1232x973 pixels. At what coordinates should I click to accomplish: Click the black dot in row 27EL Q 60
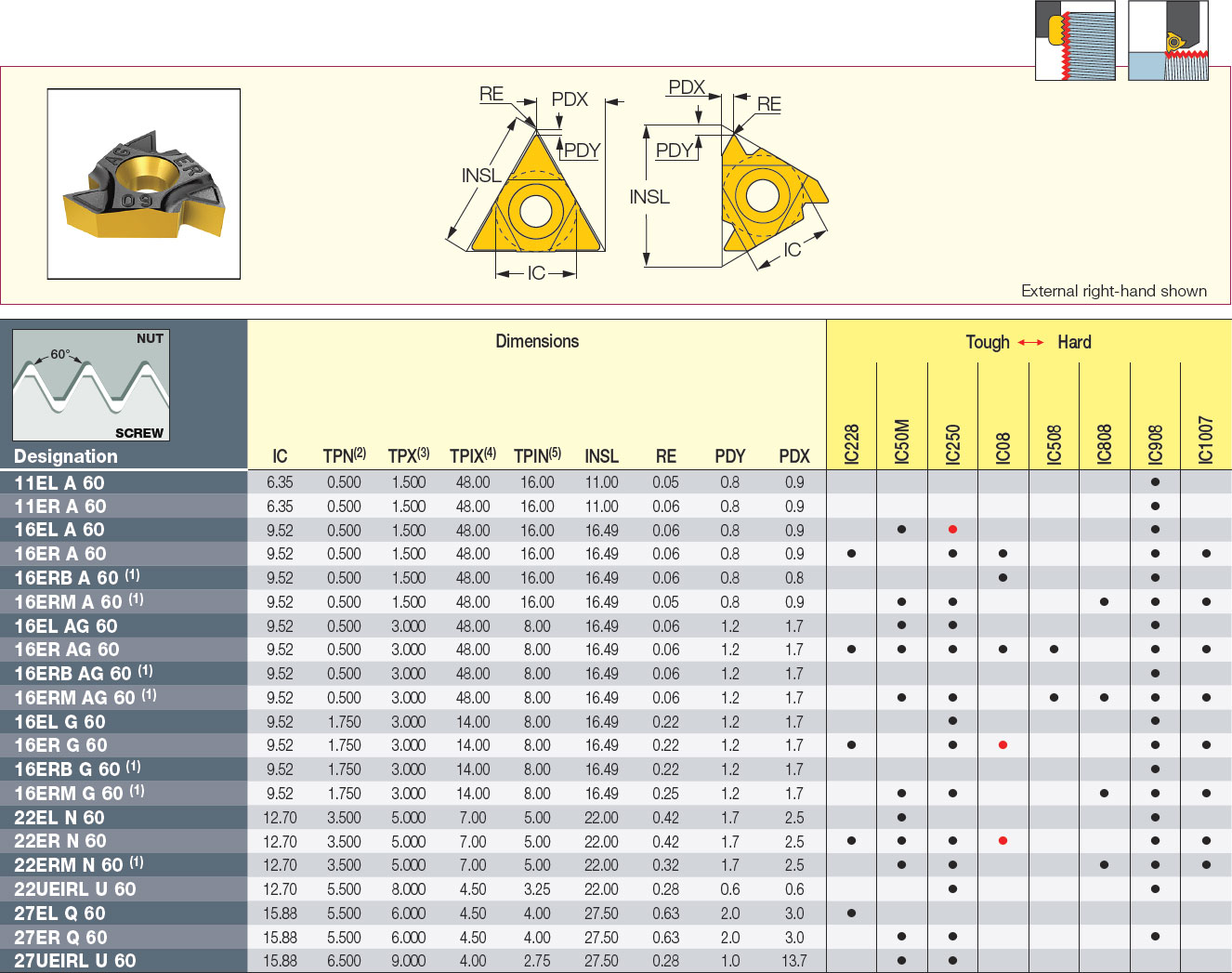851,913
